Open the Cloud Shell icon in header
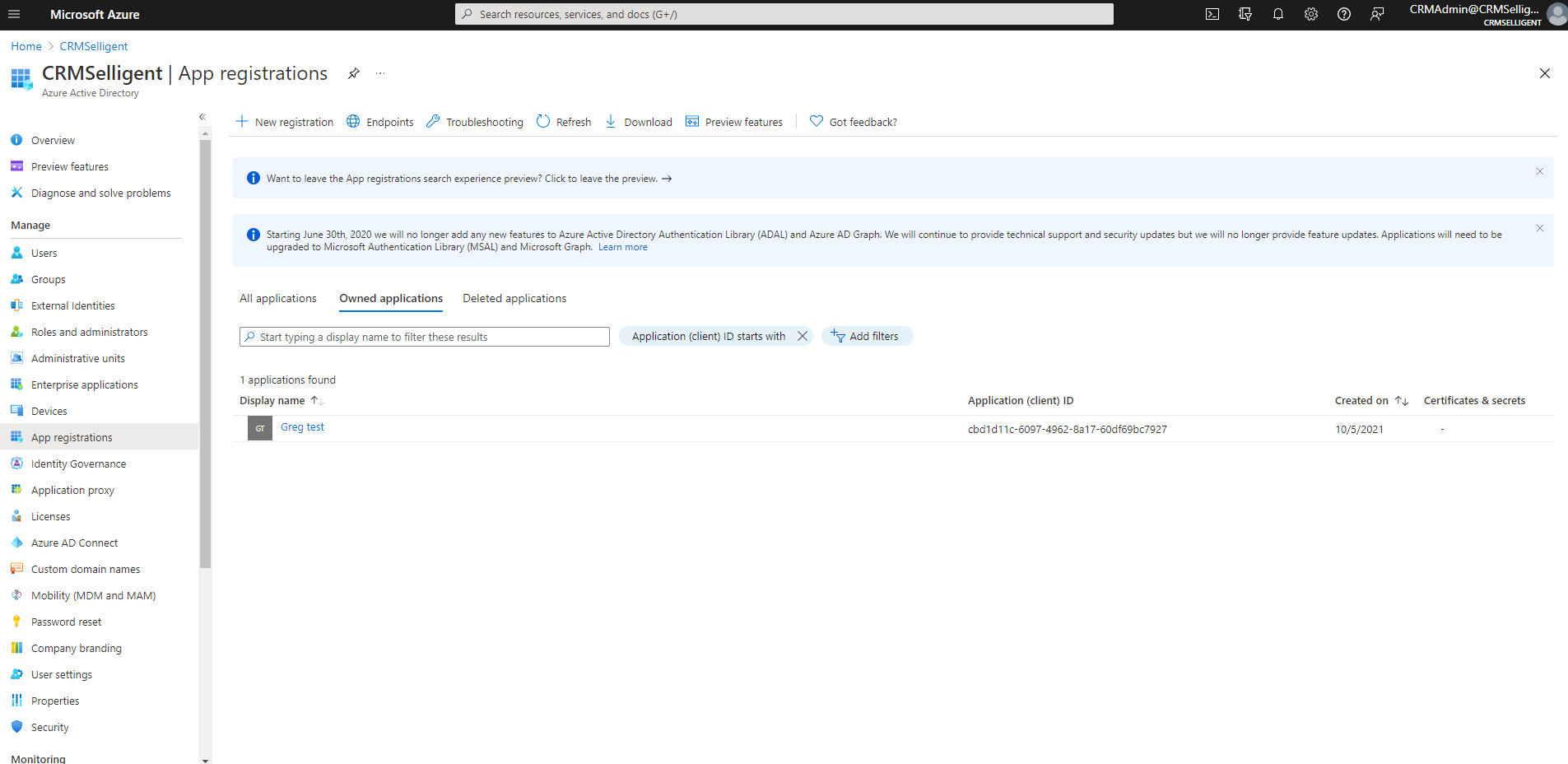The image size is (1568, 764). 1212,14
